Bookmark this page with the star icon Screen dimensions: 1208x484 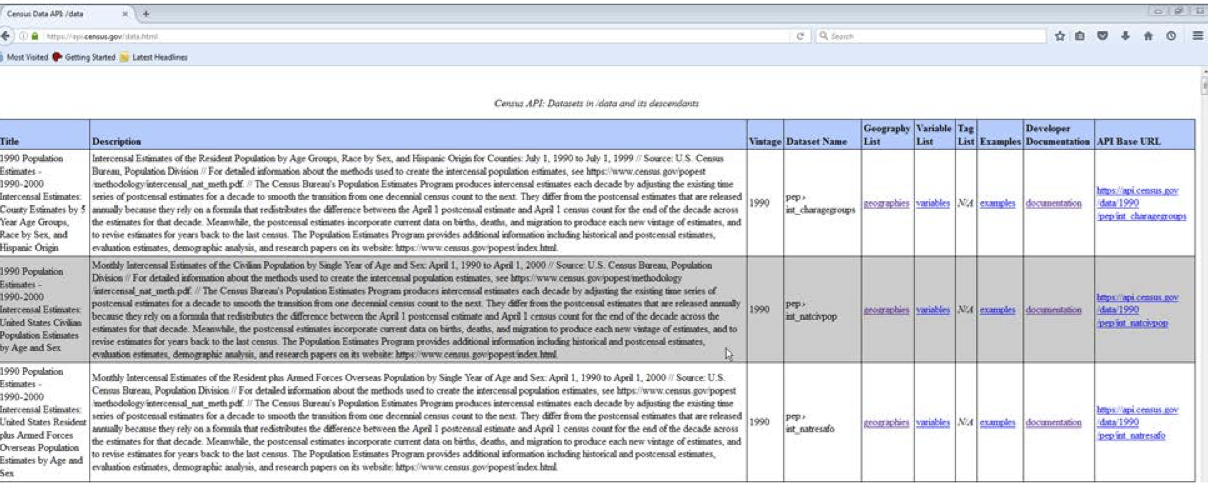click(1060, 36)
